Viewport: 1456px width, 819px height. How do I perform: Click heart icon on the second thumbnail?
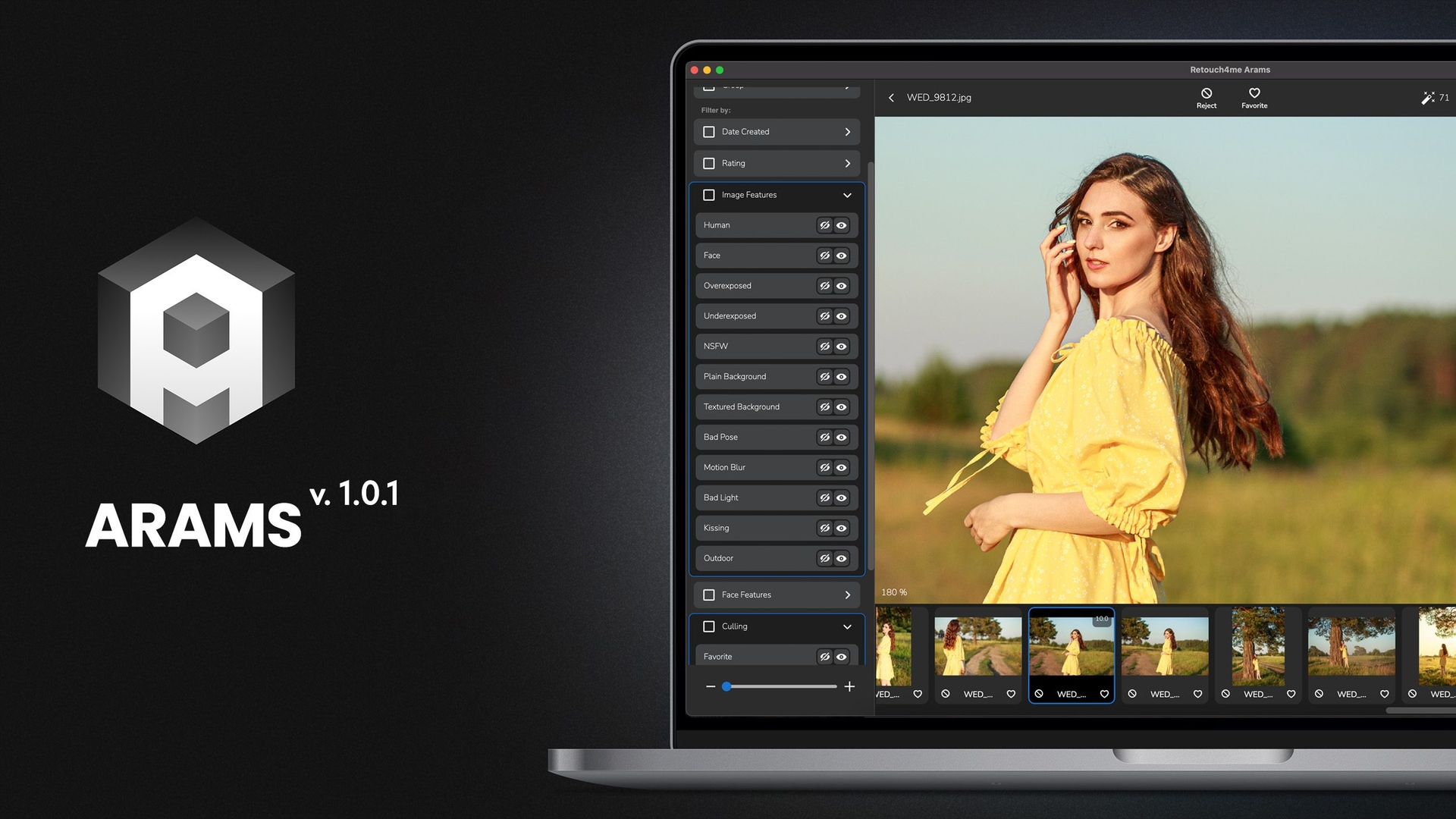coord(1011,694)
